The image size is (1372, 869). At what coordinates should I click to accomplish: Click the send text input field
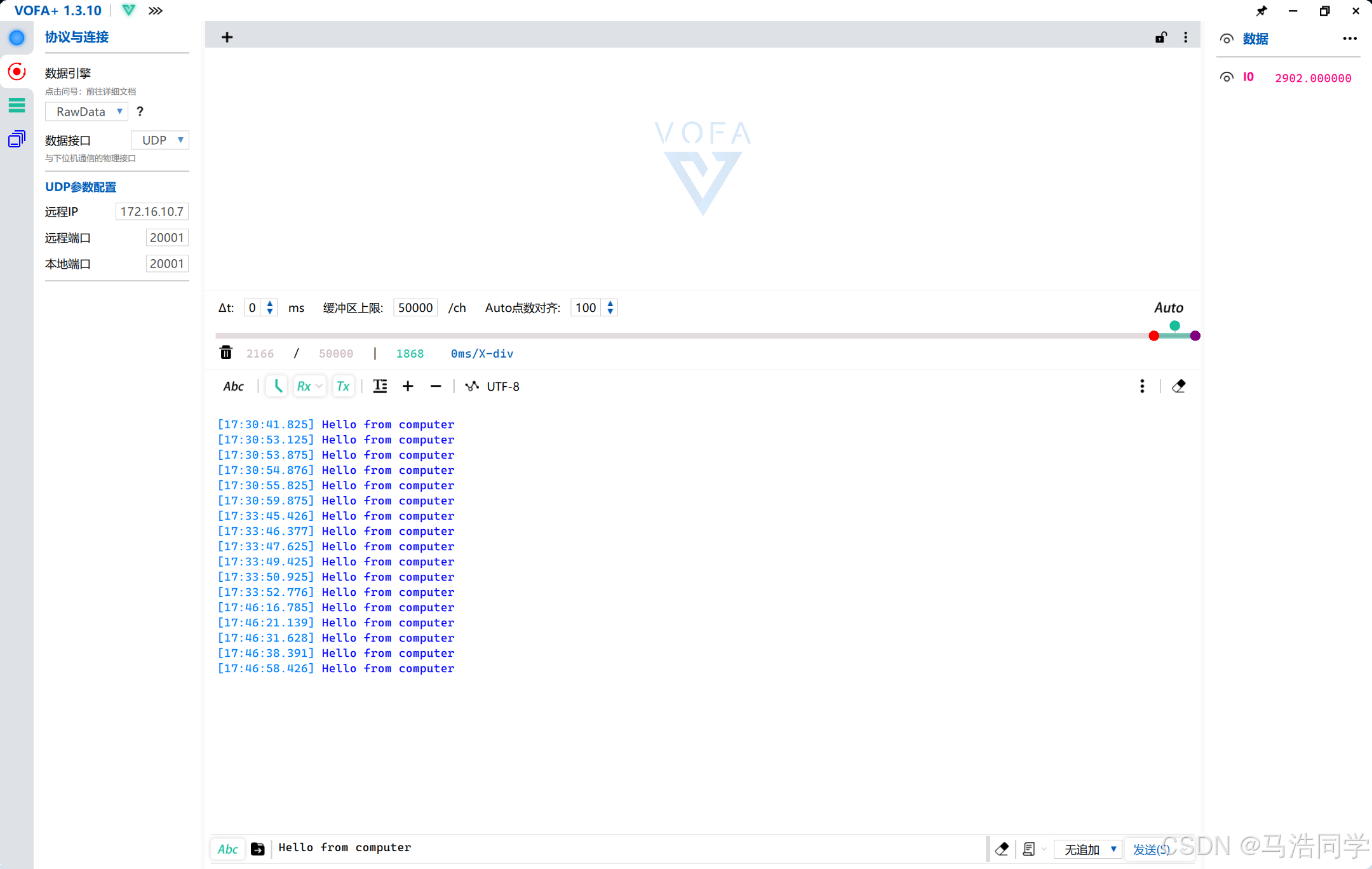(x=629, y=848)
